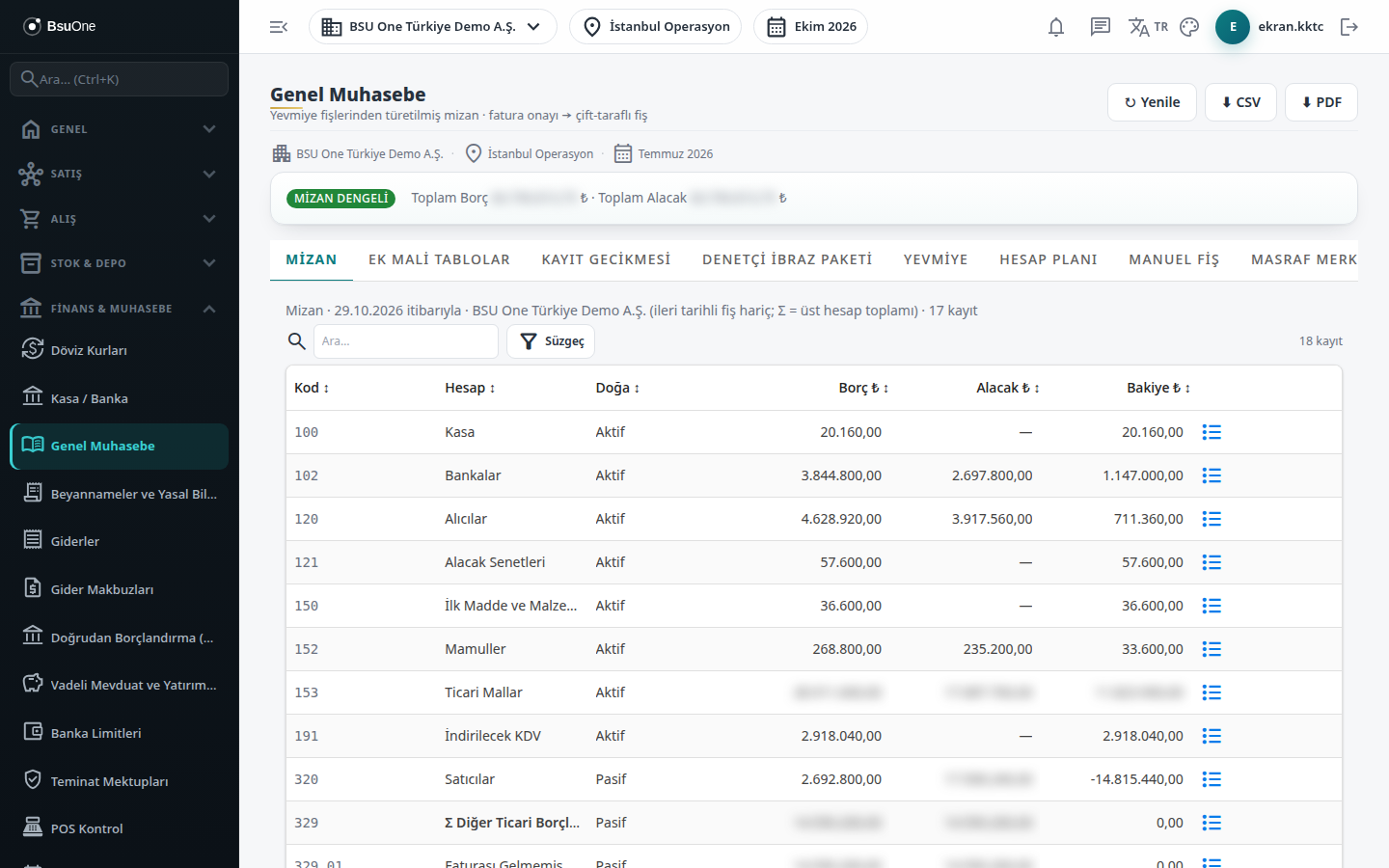
Task: Switch to the KAYIT GECİKMESİ tab
Action: (x=606, y=259)
